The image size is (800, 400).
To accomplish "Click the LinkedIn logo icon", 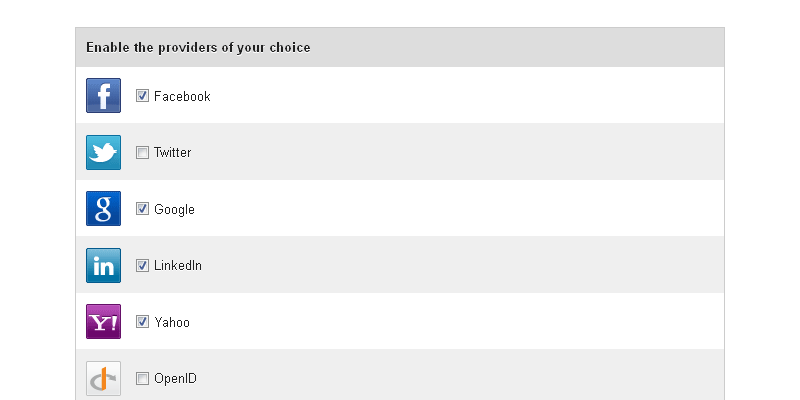I will (103, 266).
